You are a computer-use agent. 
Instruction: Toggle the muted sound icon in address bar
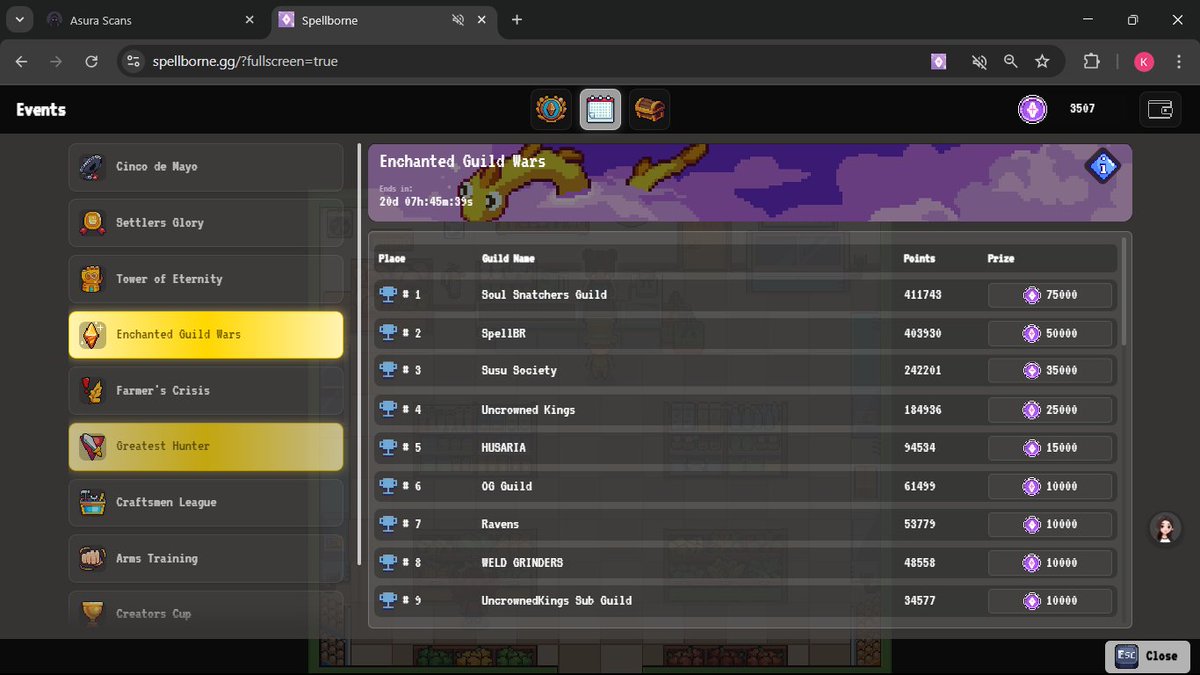(978, 61)
